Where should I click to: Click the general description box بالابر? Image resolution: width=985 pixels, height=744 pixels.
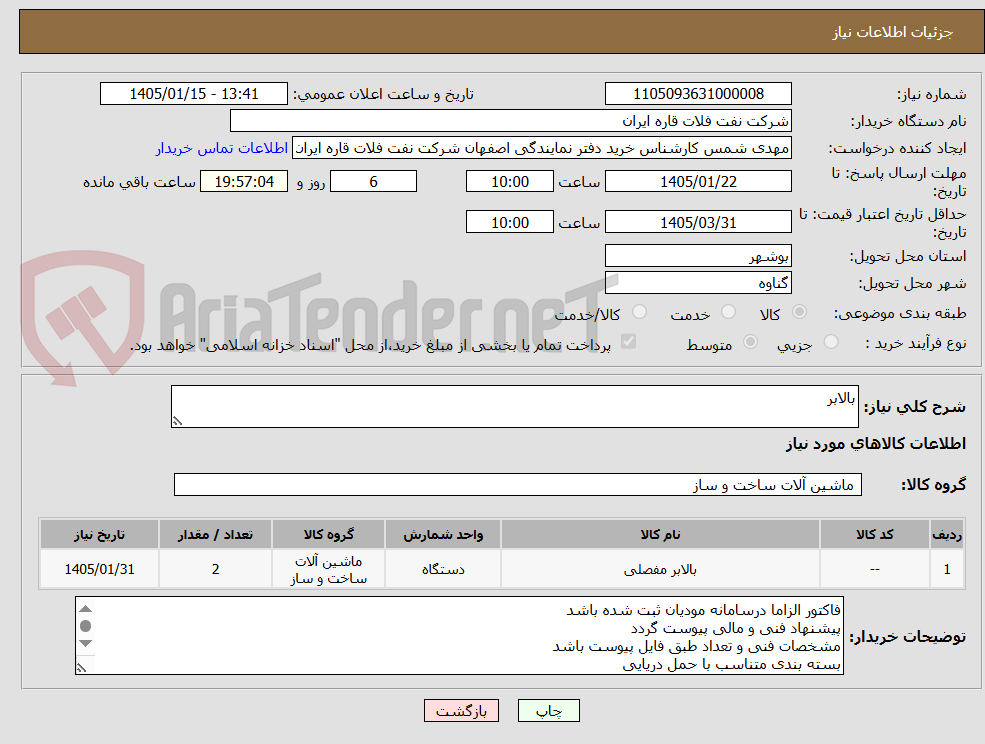click(x=514, y=407)
